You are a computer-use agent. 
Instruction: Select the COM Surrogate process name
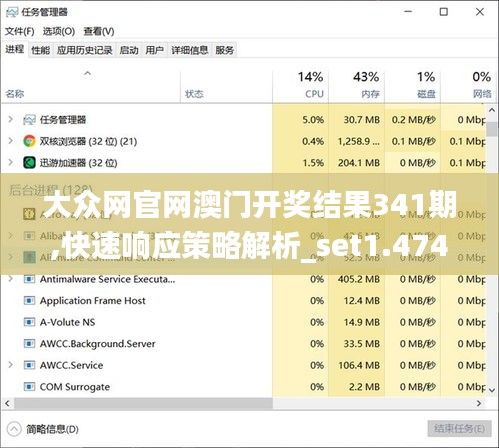point(75,387)
